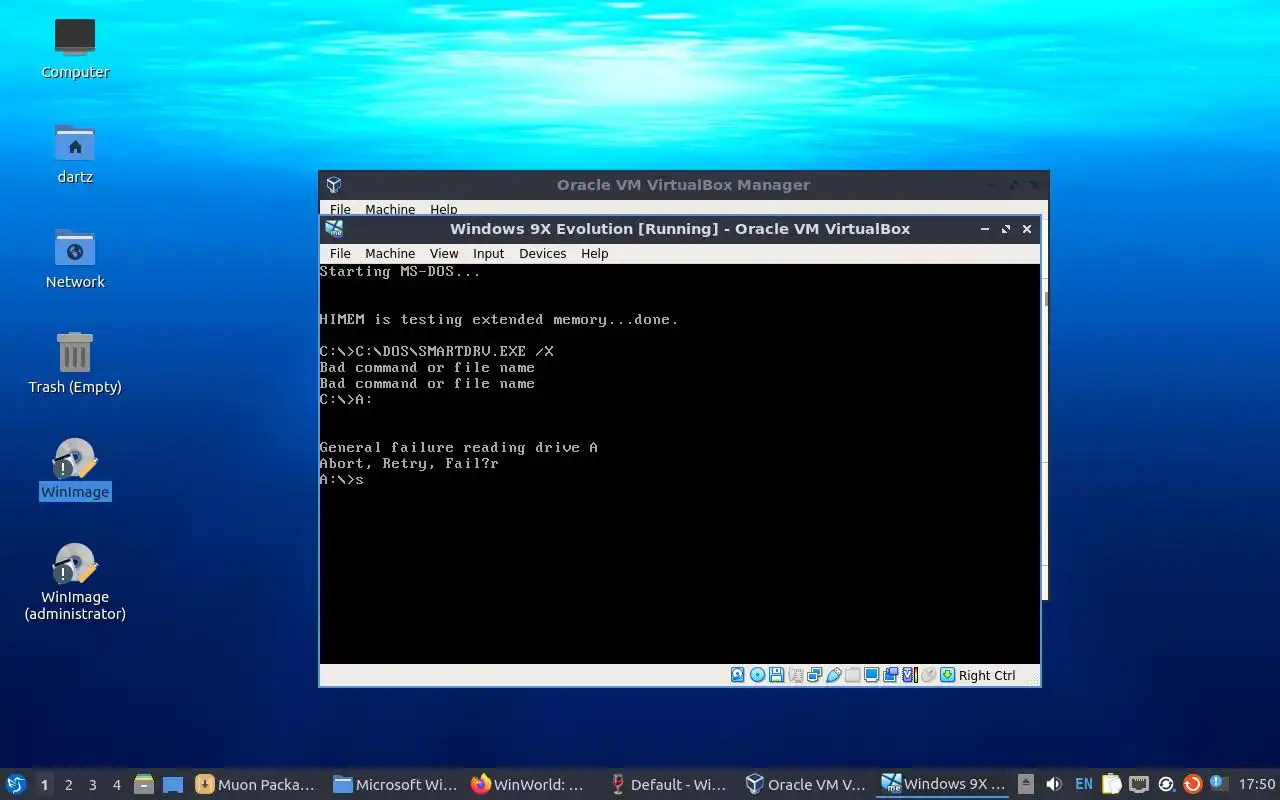Switch to virtual desktop 3
The height and width of the screenshot is (800, 1280).
(92, 785)
